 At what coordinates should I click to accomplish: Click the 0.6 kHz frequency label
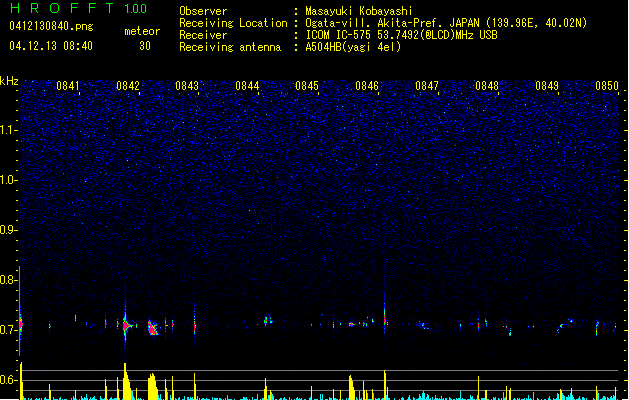click(x=8, y=380)
